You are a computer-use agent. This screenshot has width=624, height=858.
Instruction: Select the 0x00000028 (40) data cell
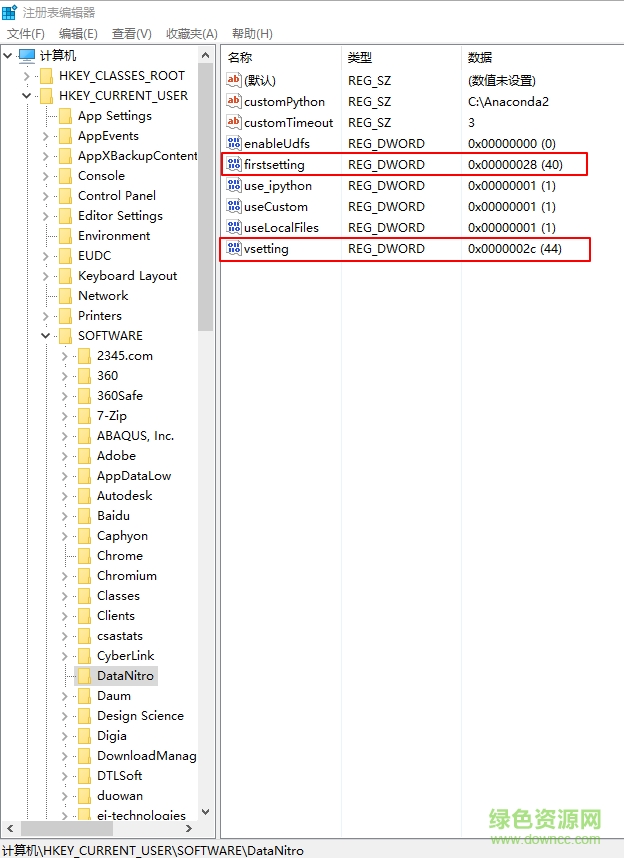coord(515,165)
